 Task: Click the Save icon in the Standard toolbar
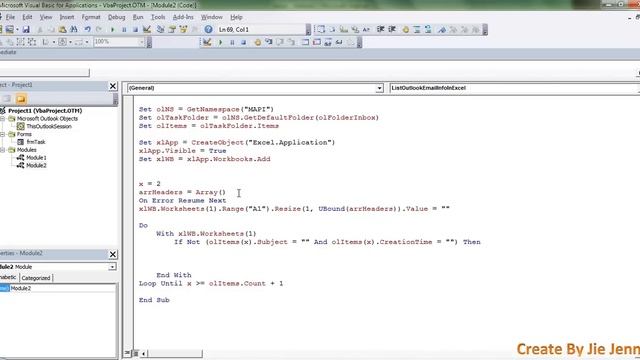point(26,29)
